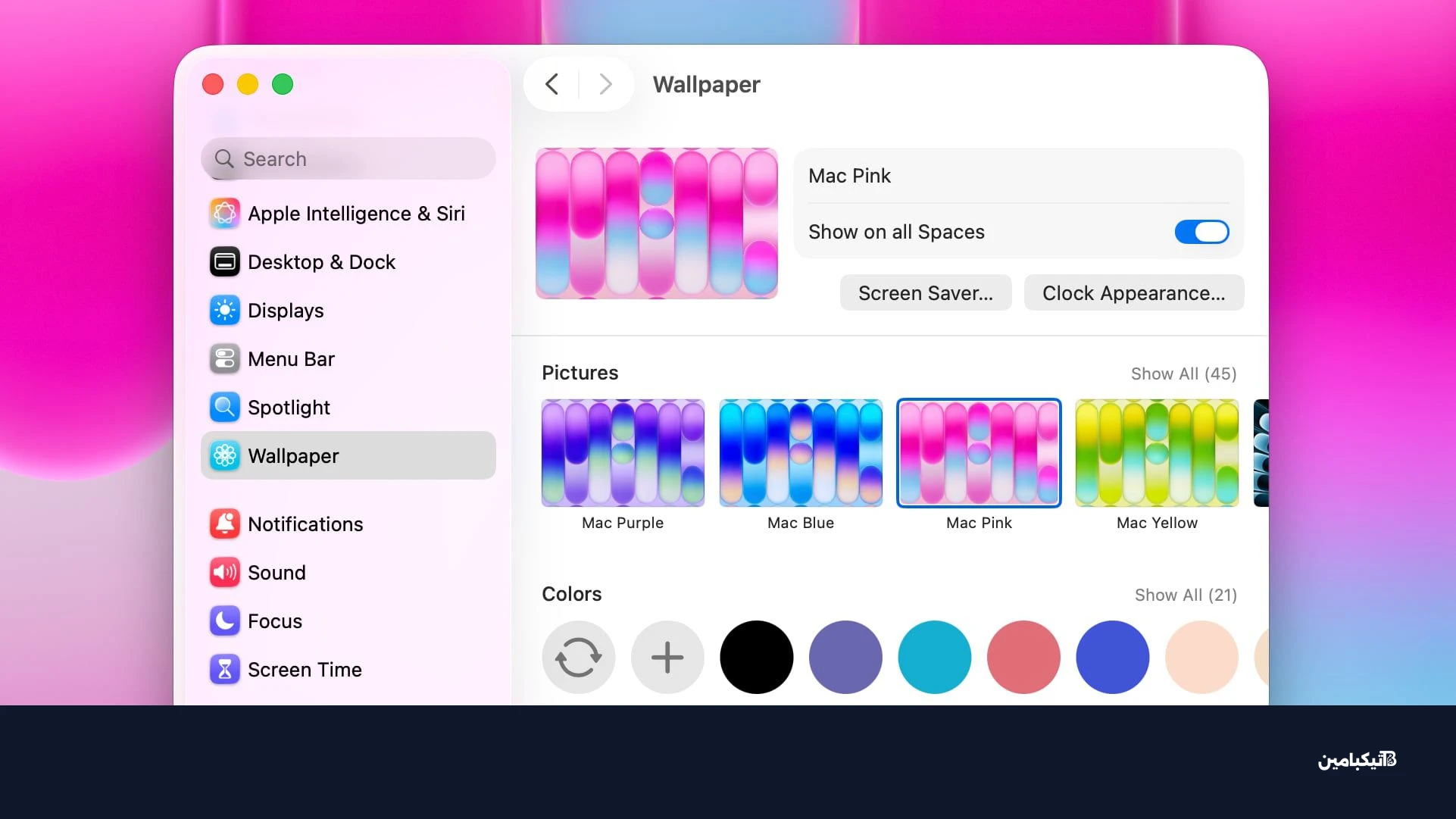Click the Clock Appearance... button

pos(1133,293)
